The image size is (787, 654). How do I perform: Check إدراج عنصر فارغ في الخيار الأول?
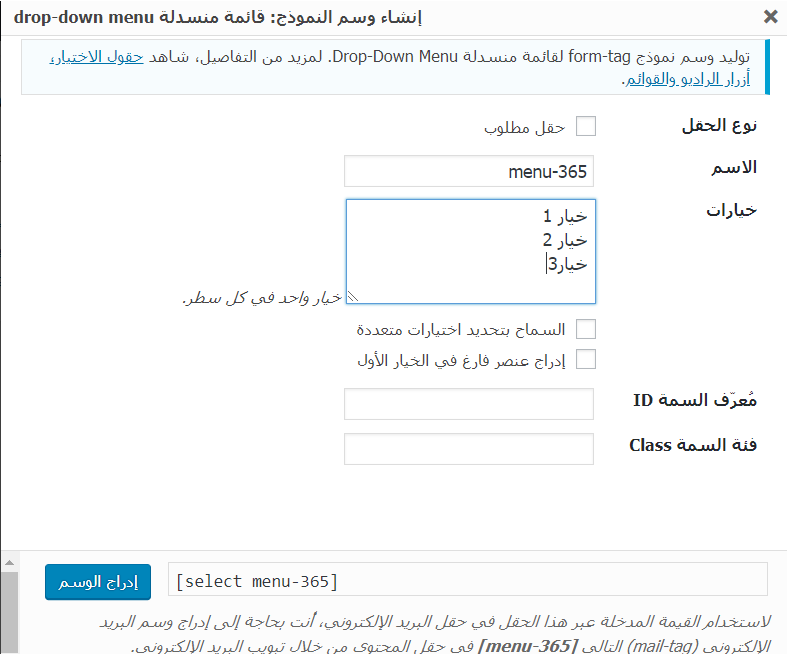point(586,359)
